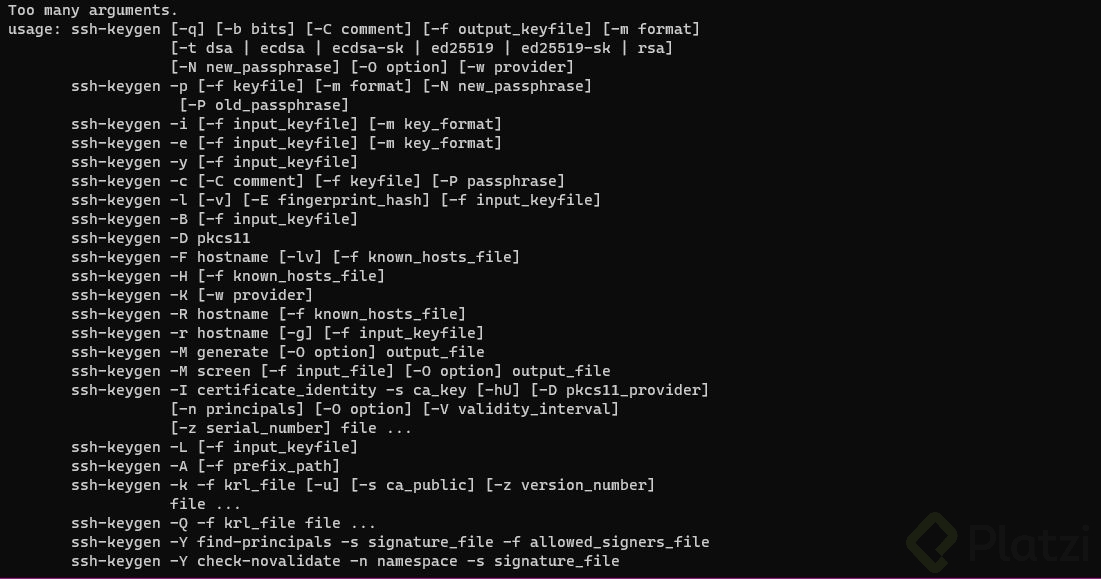This screenshot has width=1101, height=579.
Task: Click the 'Too many arguments.' error line
Action: click(93, 11)
